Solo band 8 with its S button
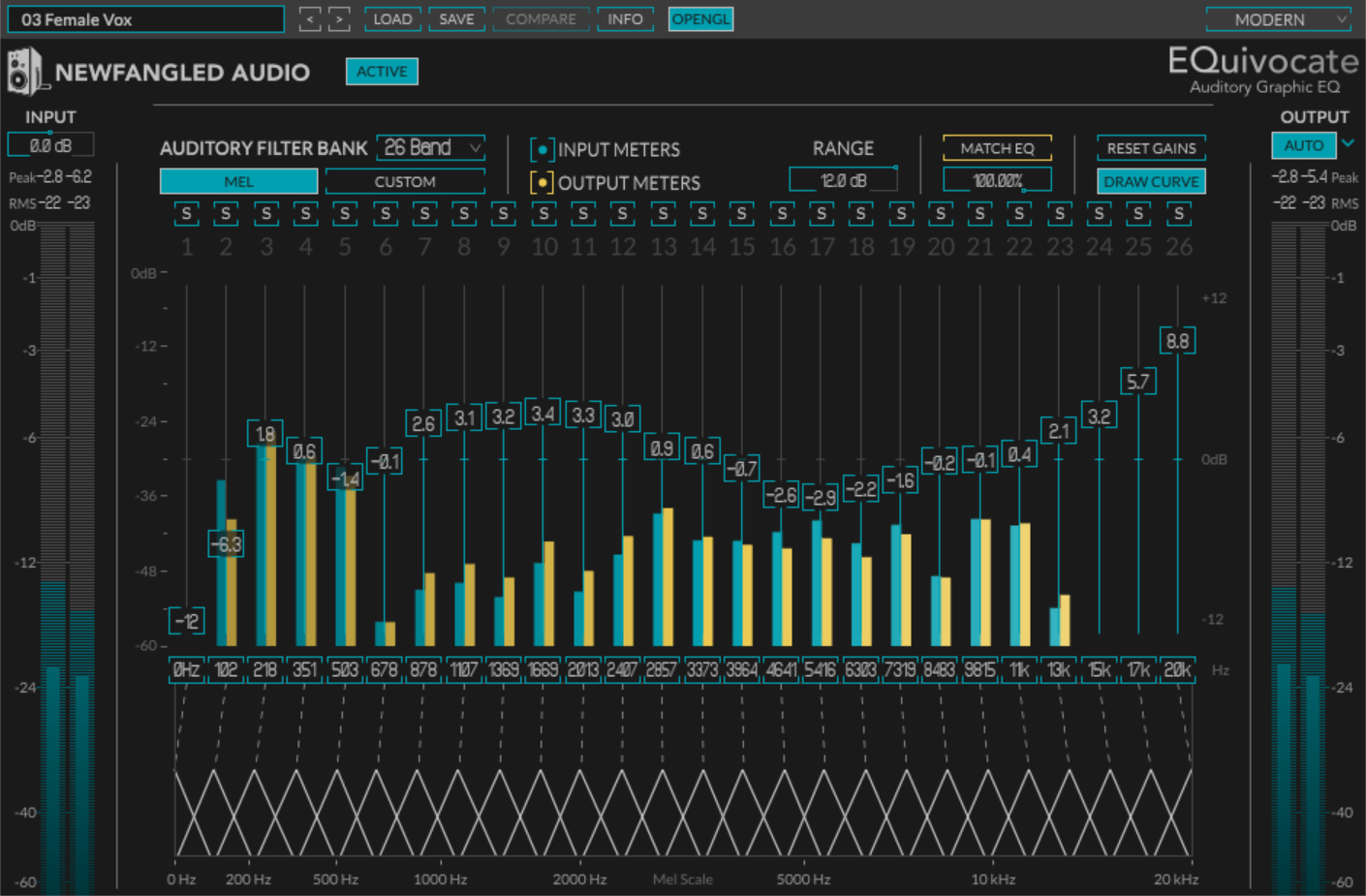 (x=464, y=214)
